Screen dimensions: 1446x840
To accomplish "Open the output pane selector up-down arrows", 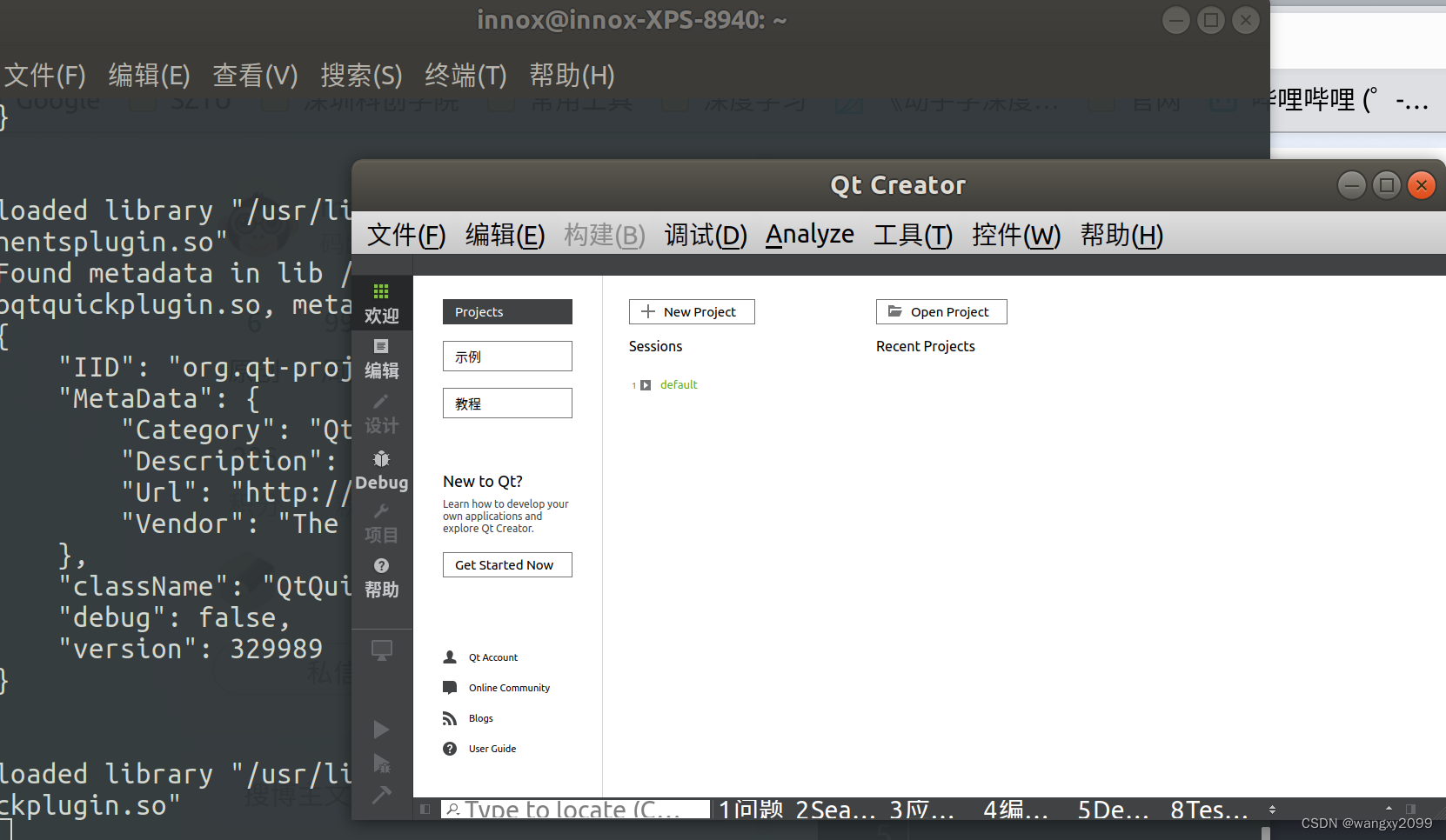I will click(x=1272, y=810).
